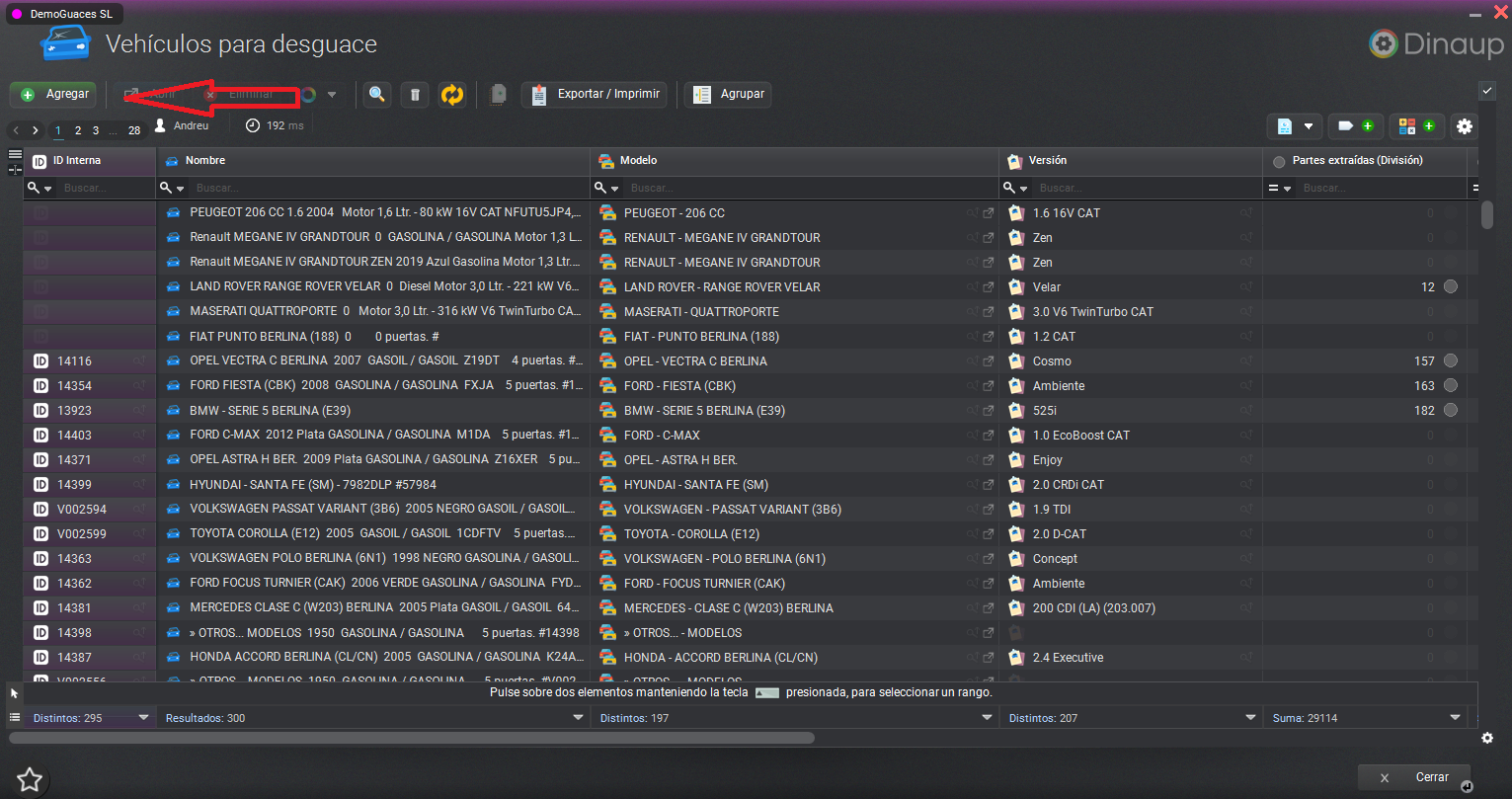Click the magnifier search icon in toolbar
This screenshot has height=799, width=1512.
(x=376, y=95)
